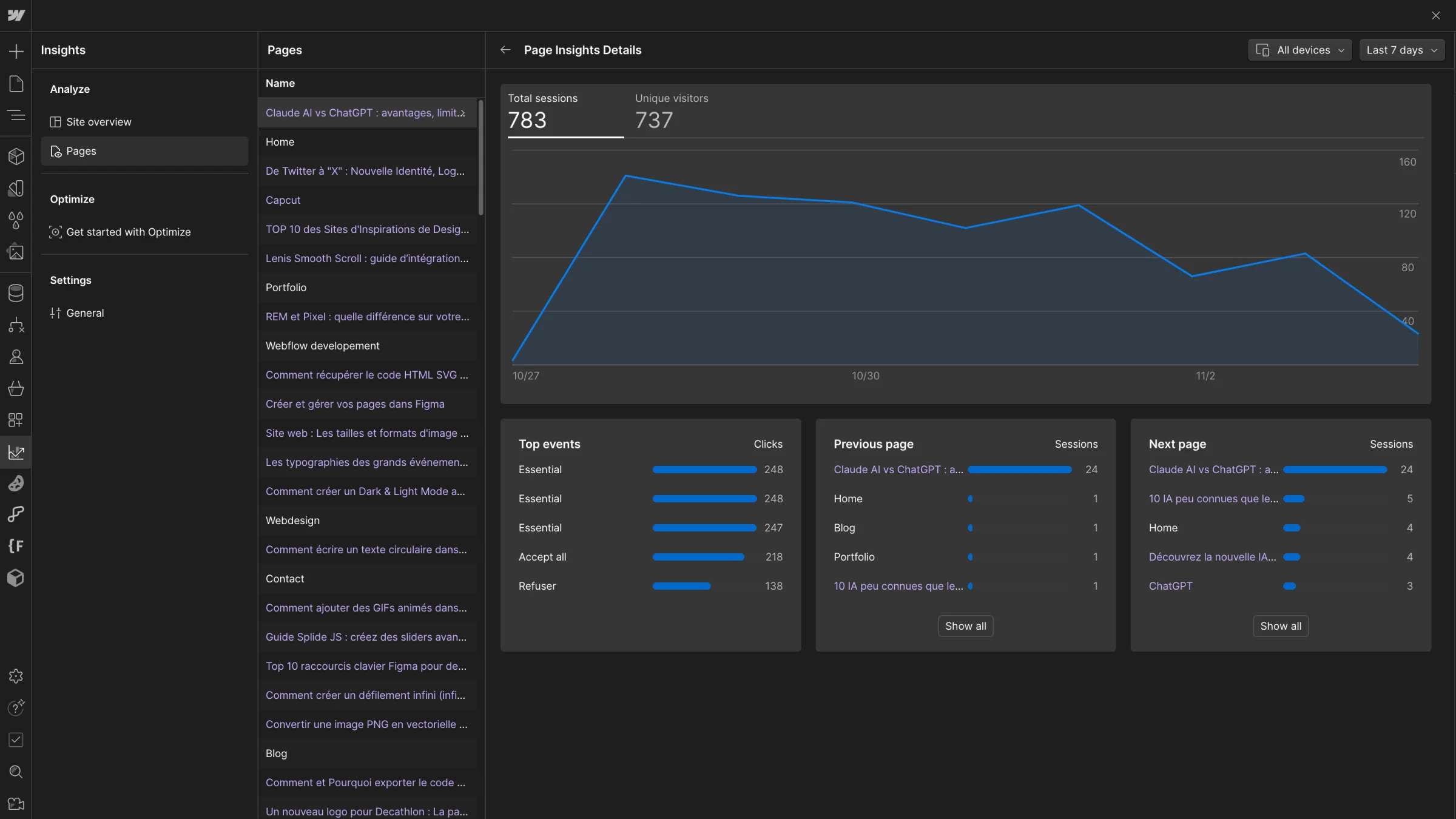Open Découvrez la nouvelle IA link
Viewport: 1456px width, 819px height.
tap(1212, 557)
